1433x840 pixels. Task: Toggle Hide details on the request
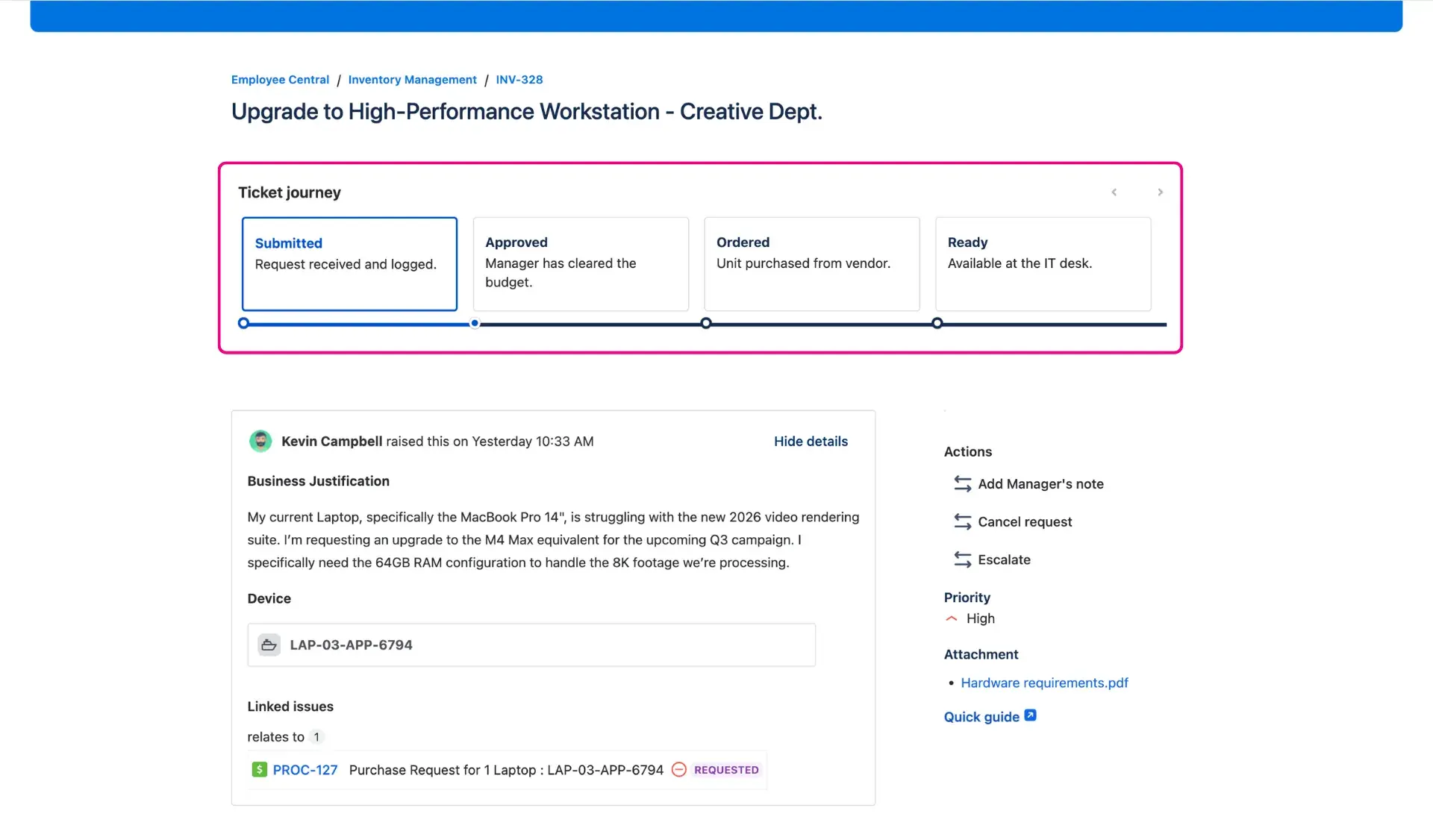811,441
